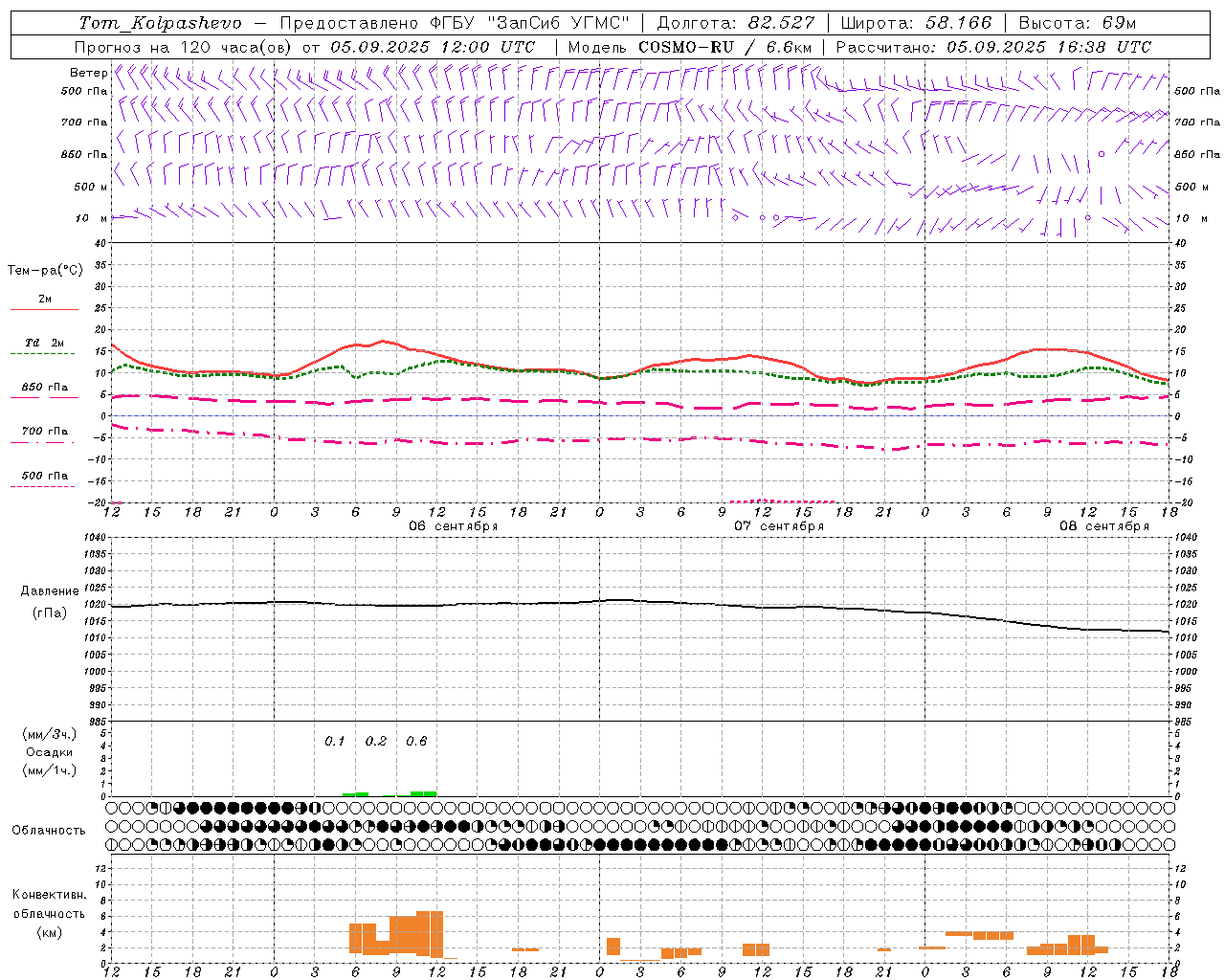Click the 'Рассчитано: 05.09.2025 16:38 UTC' timestamp
This screenshot has height=980, width=1225.
pyautogui.click(x=994, y=47)
